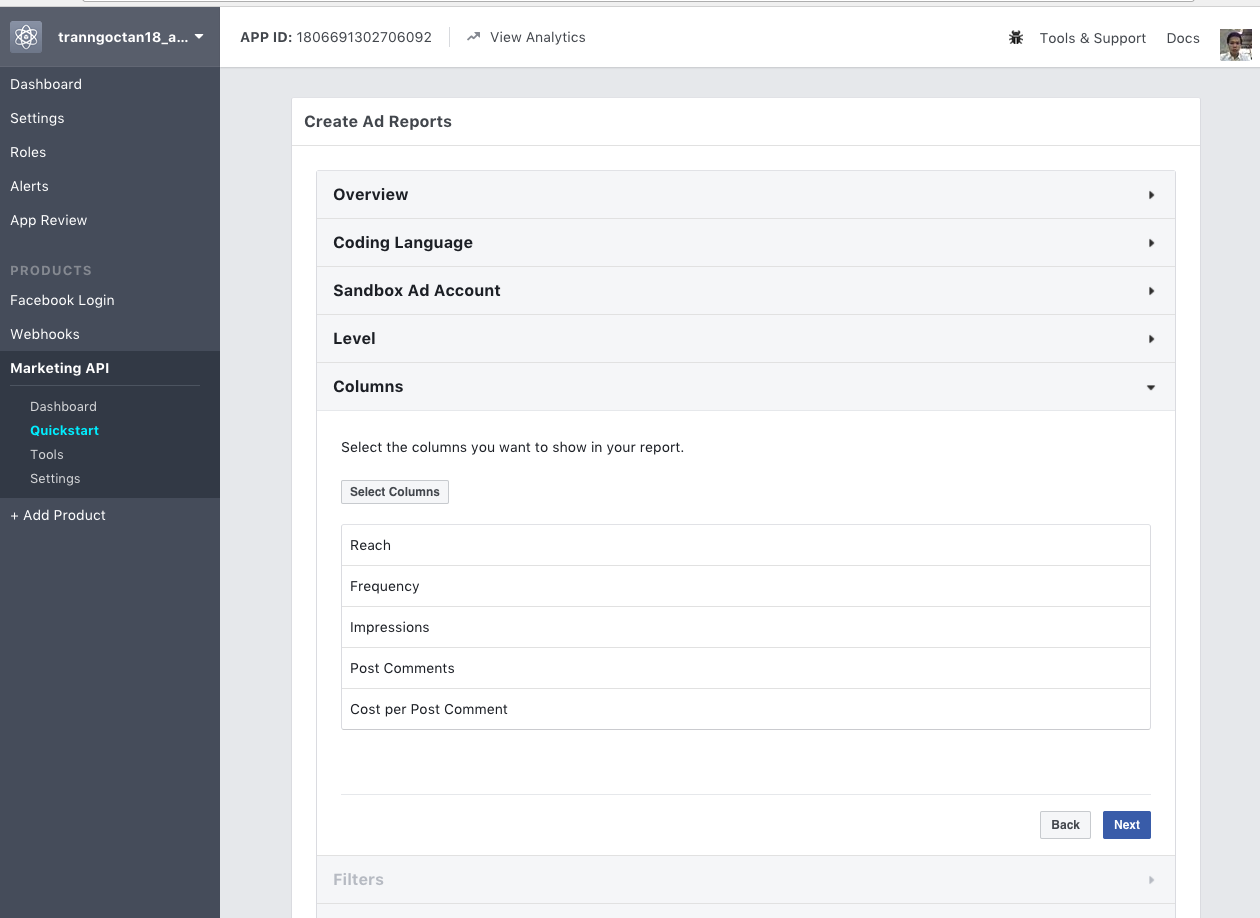Click View Analytics link

point(538,37)
